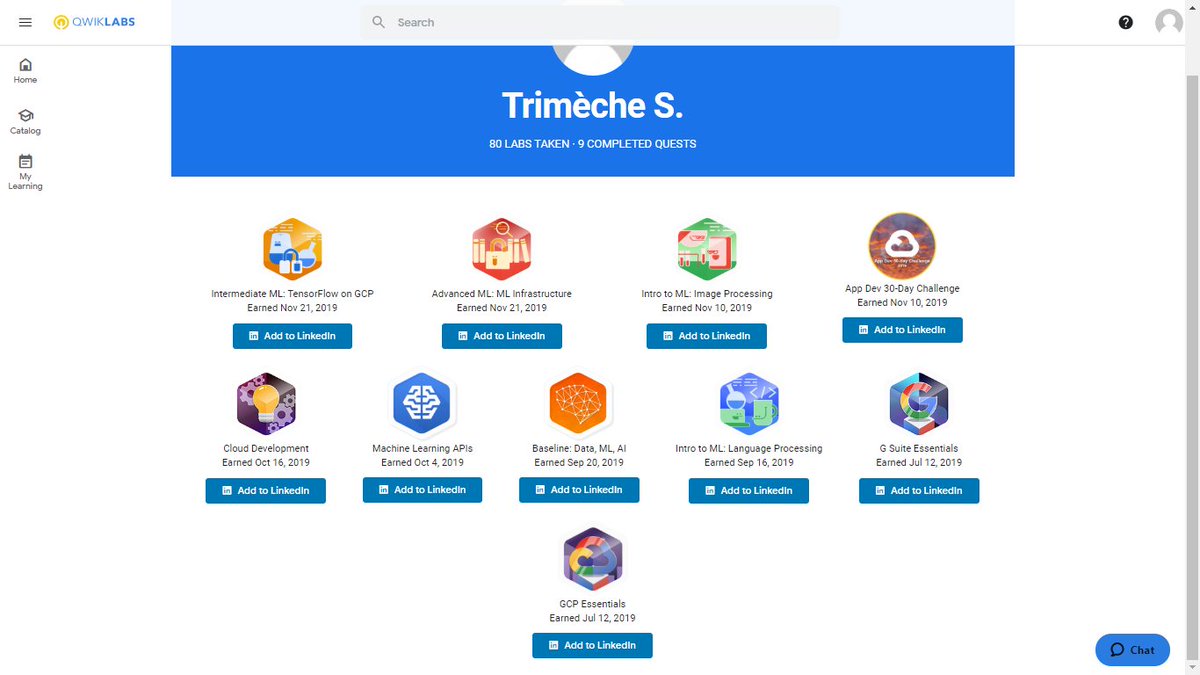Go to Home in the sidebar
Image resolution: width=1200 pixels, height=675 pixels.
(25, 71)
